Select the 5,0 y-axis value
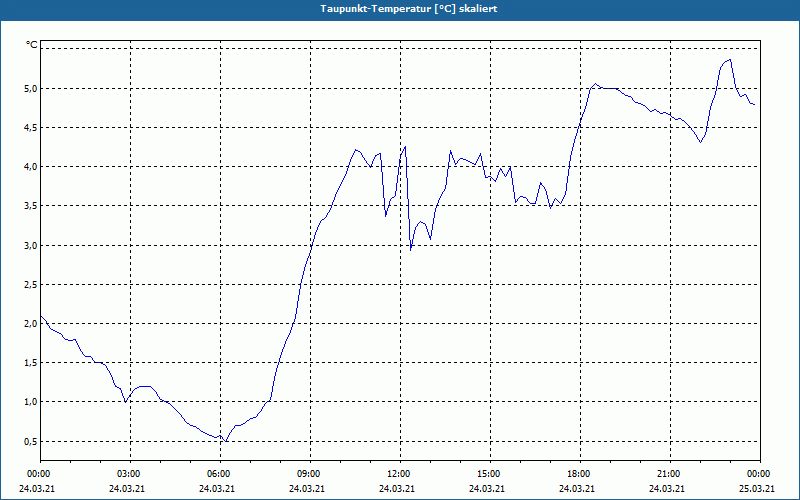This screenshot has height=500, width=800. [31, 88]
